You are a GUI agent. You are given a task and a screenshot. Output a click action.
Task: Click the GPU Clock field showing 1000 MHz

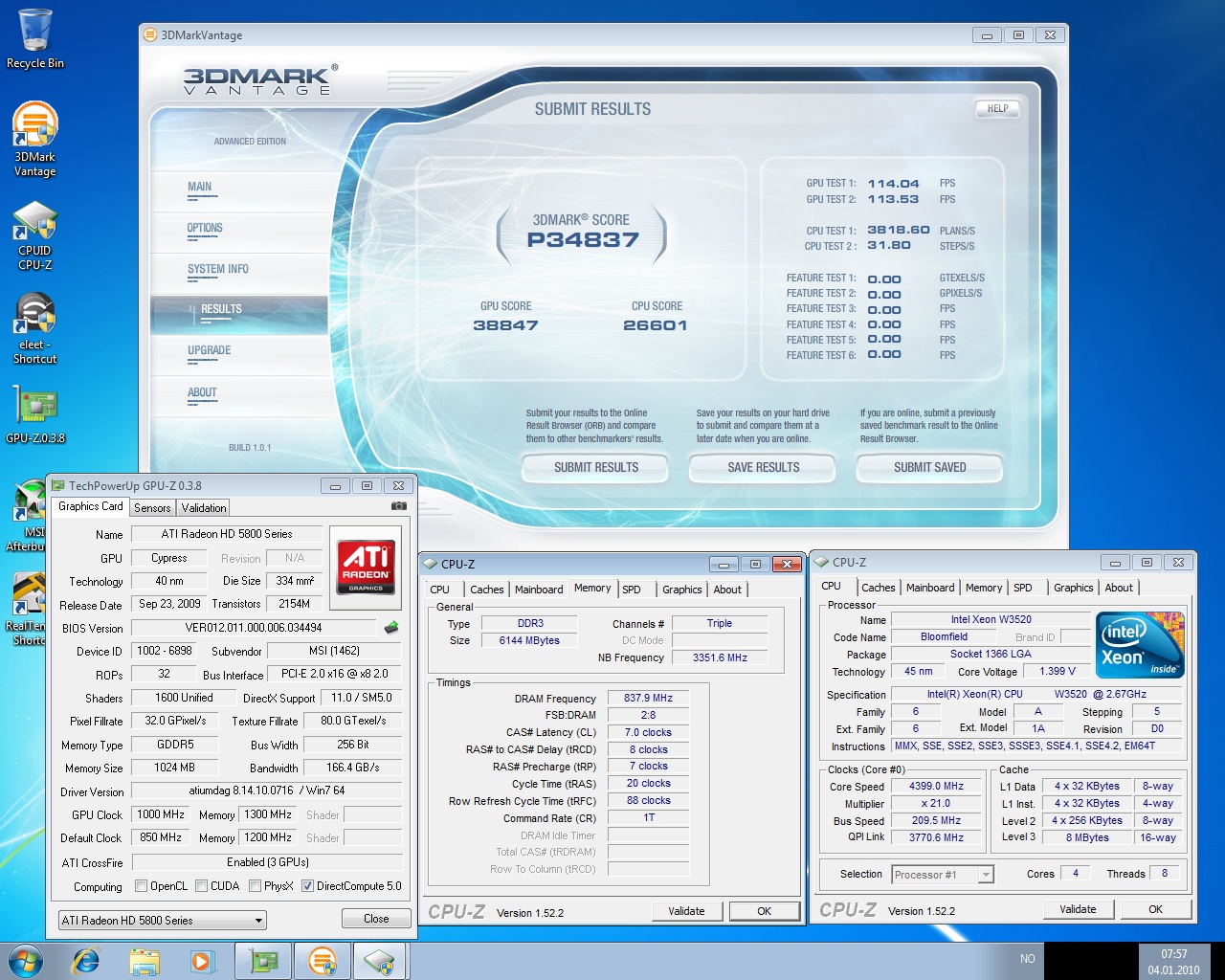click(x=161, y=814)
